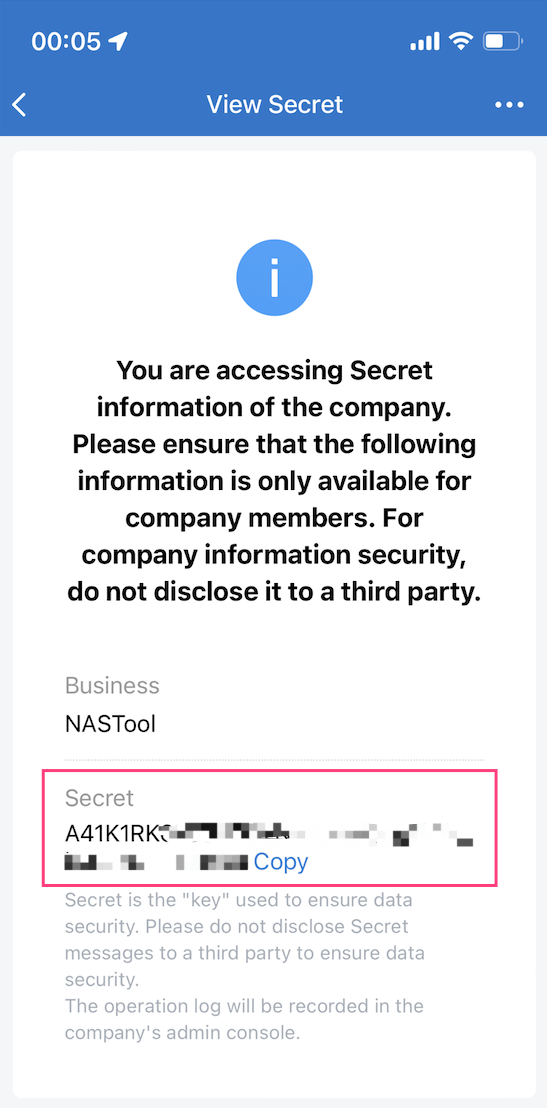Tap the cellular signal bars icon
The height and width of the screenshot is (1108, 547).
click(x=425, y=42)
